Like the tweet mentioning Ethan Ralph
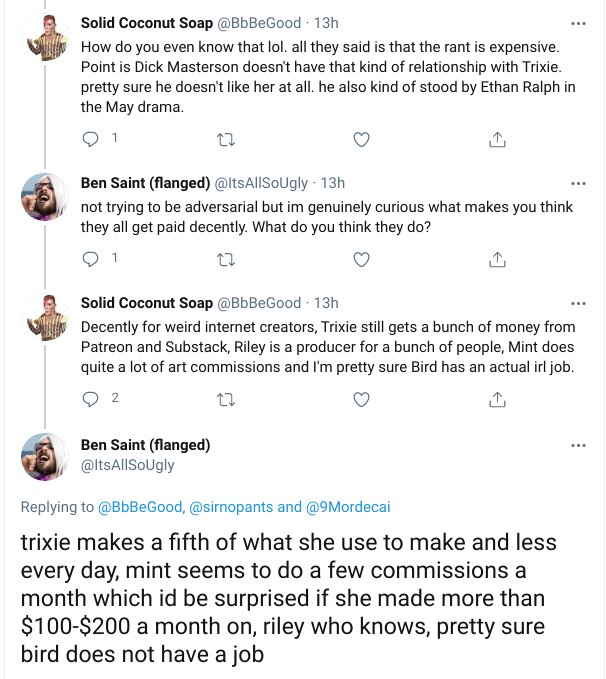606x679 pixels. click(361, 139)
